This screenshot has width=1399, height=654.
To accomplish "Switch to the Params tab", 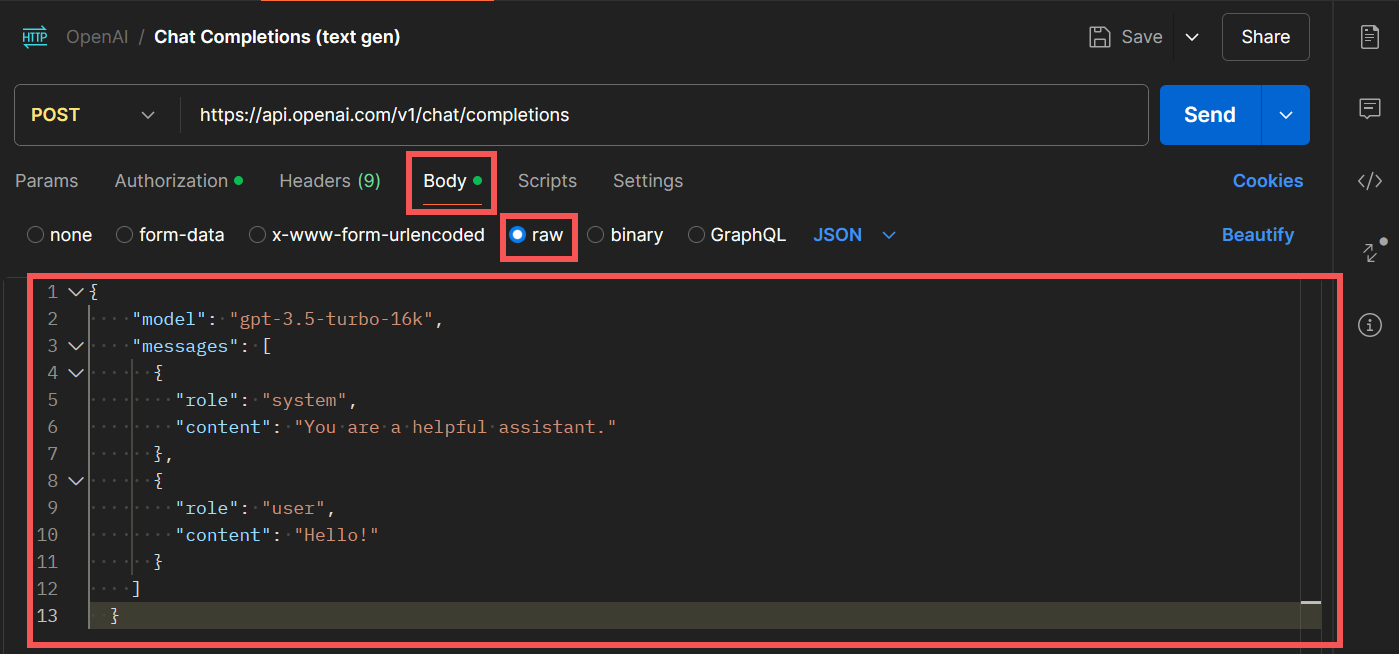I will tap(46, 181).
